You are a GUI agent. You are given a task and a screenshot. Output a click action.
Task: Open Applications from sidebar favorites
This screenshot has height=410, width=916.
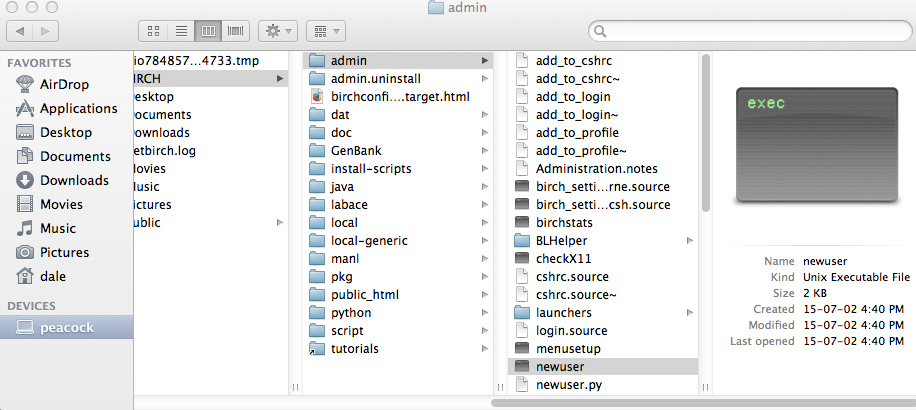click(78, 108)
